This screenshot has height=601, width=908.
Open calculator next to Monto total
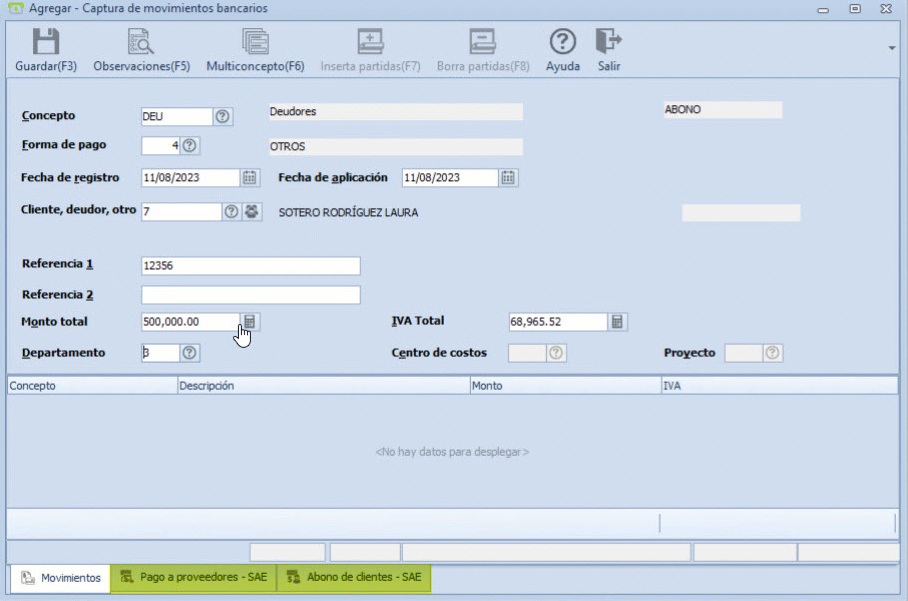pyautogui.click(x=250, y=322)
